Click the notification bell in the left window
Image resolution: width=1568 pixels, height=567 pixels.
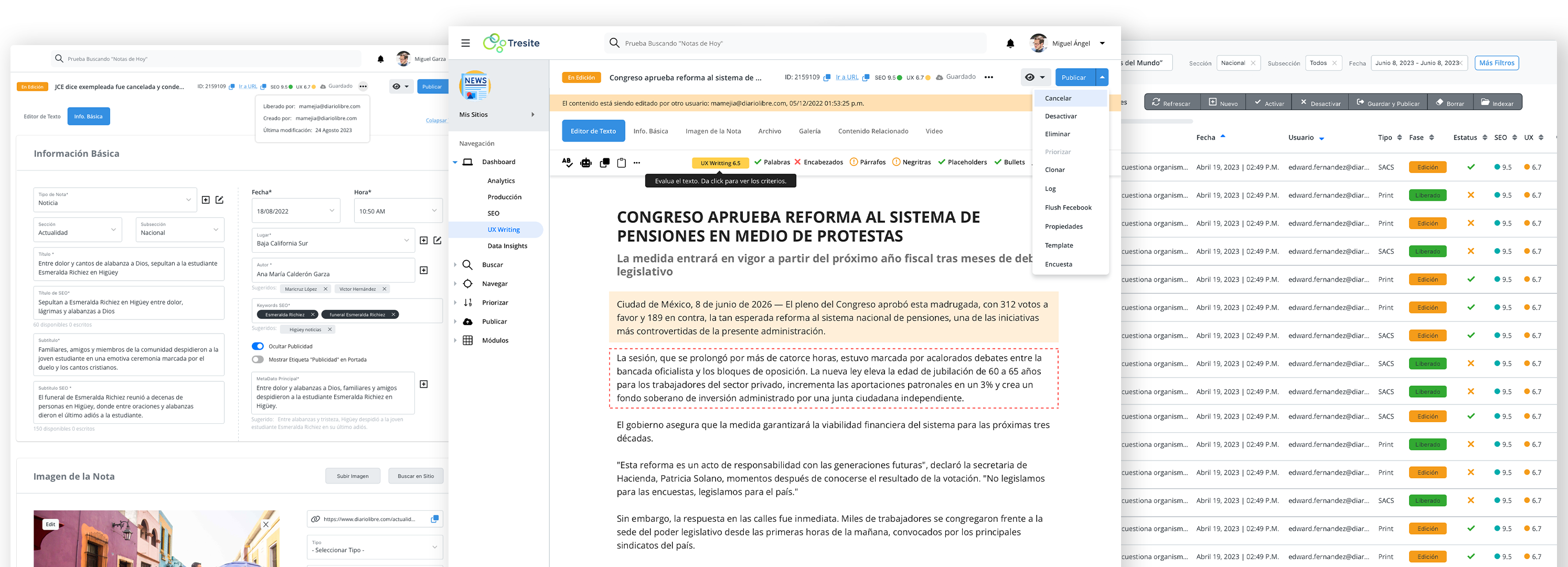(x=380, y=59)
